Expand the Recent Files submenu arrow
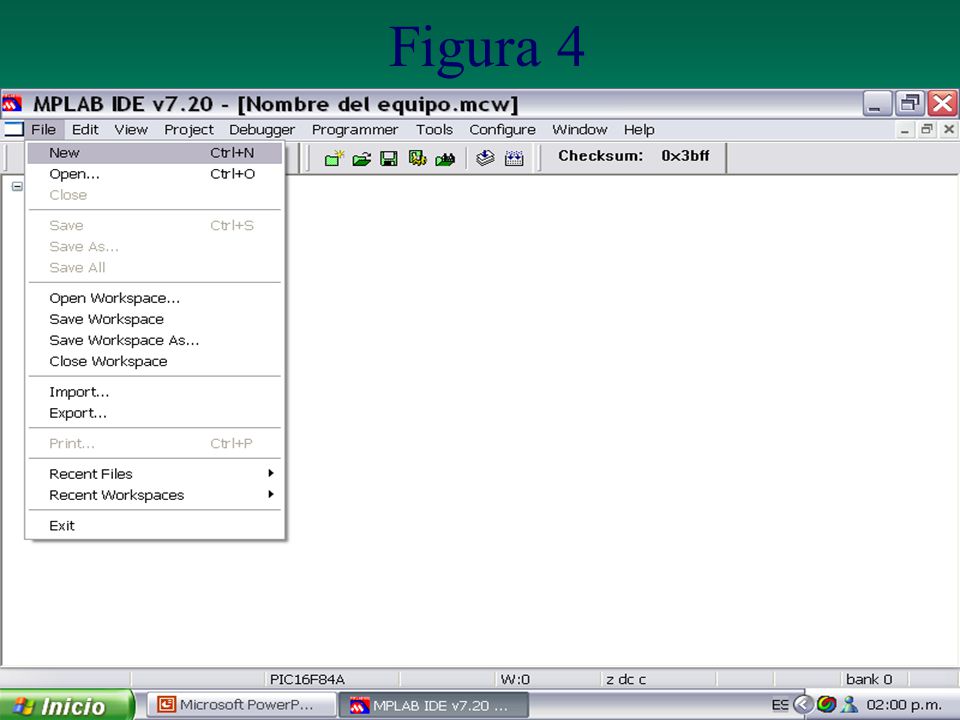The image size is (960, 720). point(271,473)
